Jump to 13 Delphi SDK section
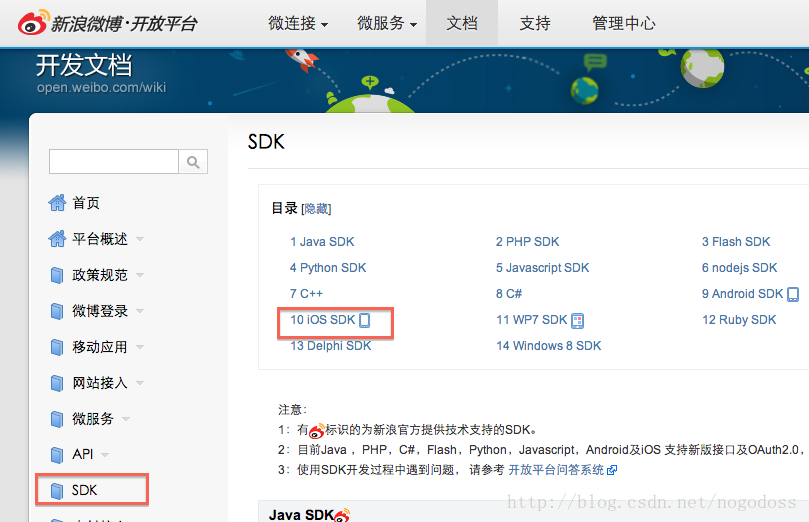Viewport: 809px width, 522px height. click(x=330, y=346)
